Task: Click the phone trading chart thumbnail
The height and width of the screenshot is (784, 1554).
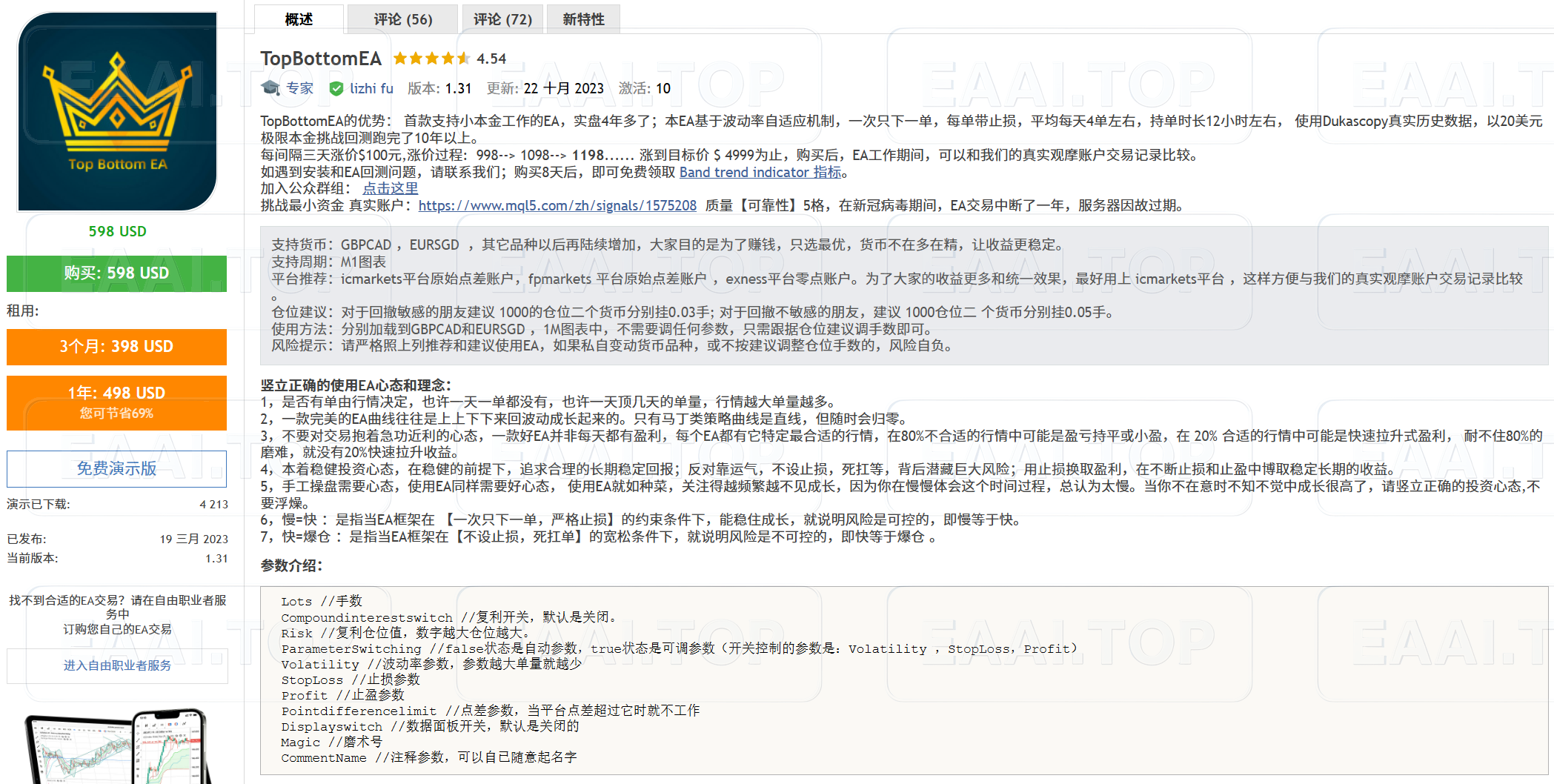Action: pyautogui.click(x=116, y=748)
